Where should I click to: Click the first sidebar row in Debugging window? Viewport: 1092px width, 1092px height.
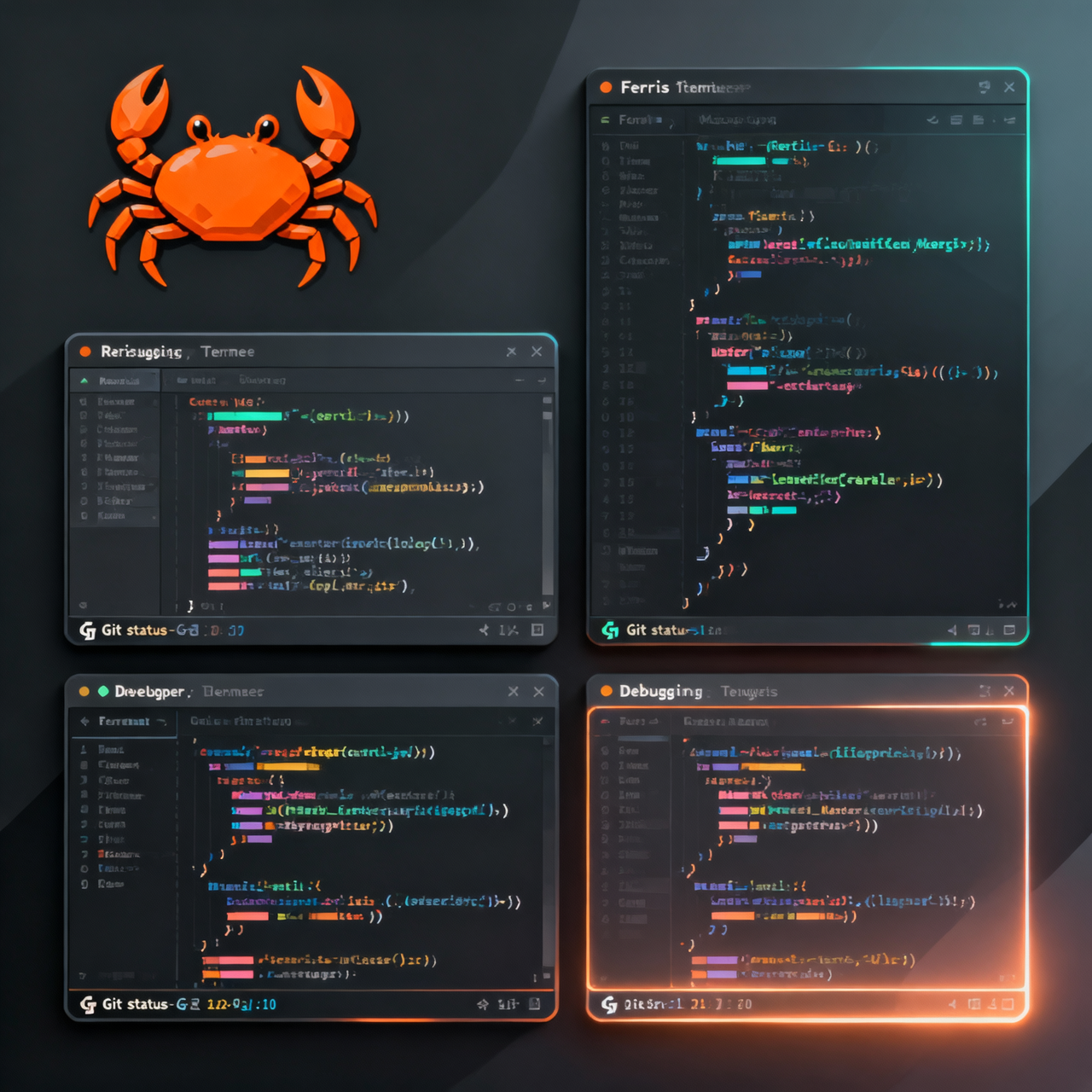pyautogui.click(x=631, y=751)
